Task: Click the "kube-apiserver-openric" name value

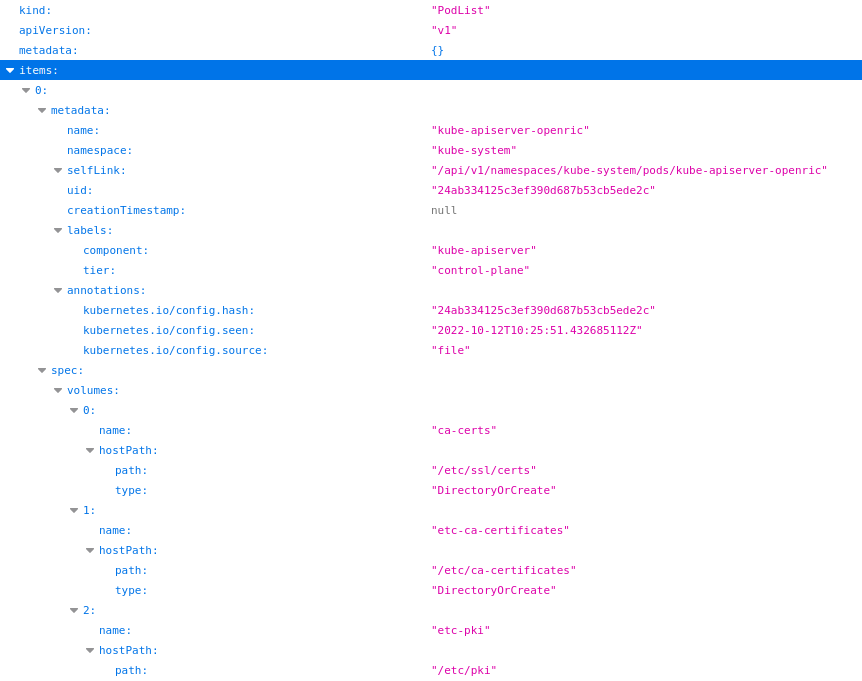Action: click(510, 130)
